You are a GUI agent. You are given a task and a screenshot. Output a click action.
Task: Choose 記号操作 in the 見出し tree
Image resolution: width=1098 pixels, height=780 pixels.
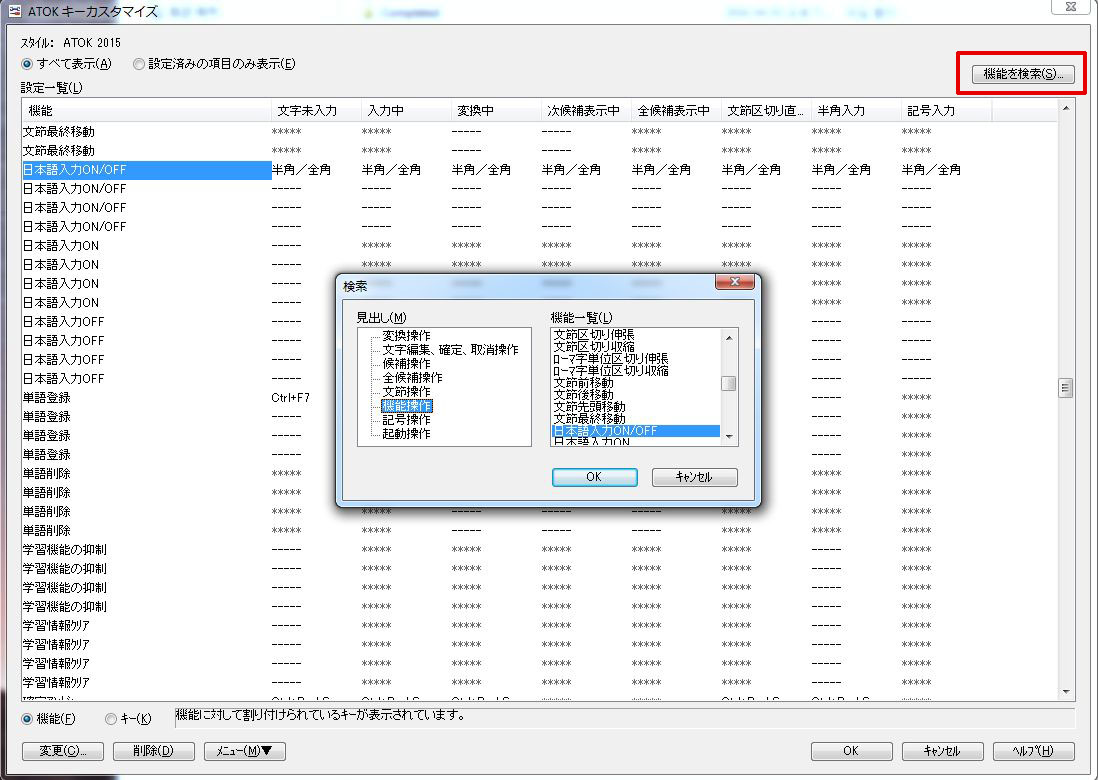tap(406, 419)
